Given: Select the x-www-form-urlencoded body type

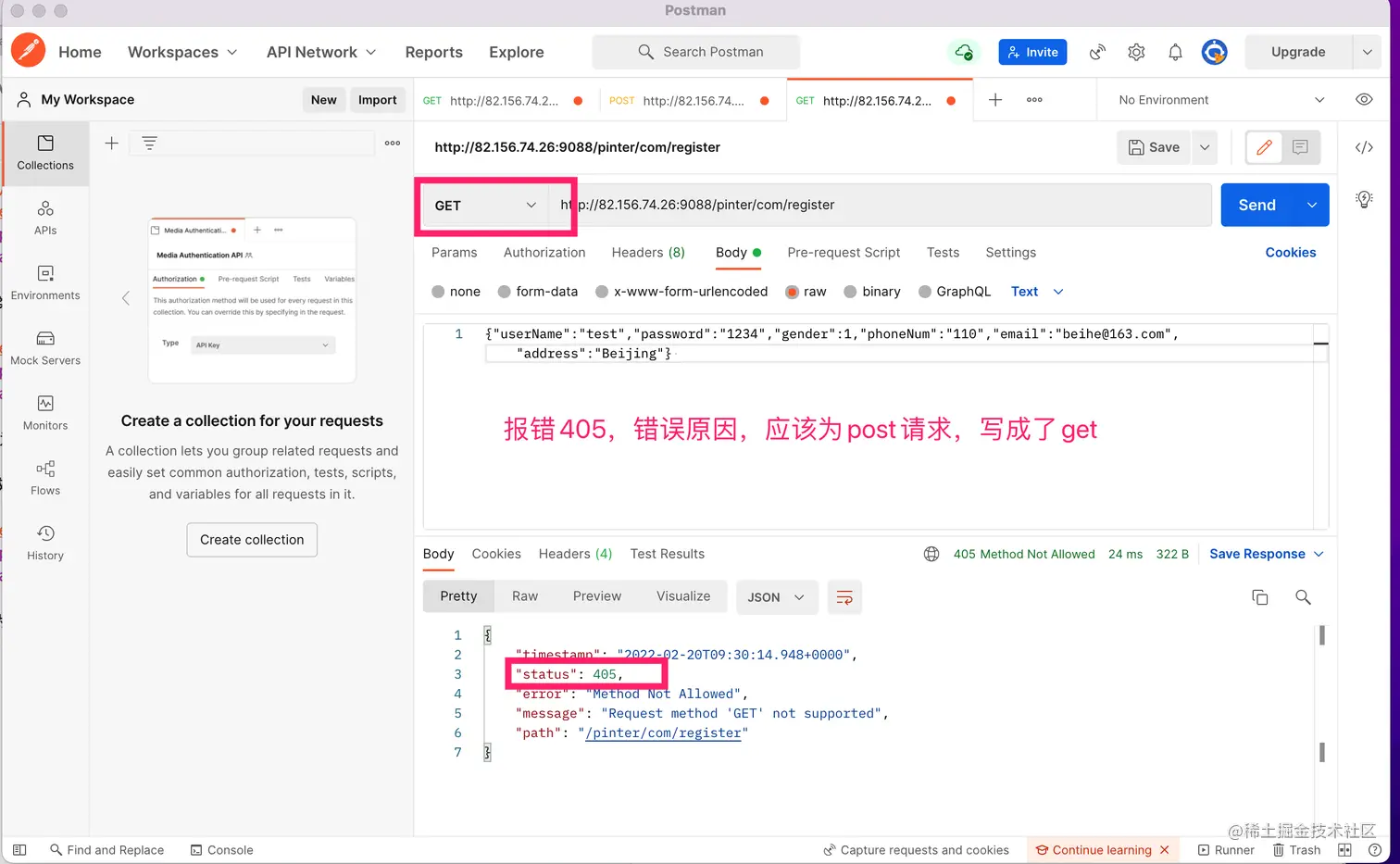Looking at the screenshot, I should pos(602,292).
